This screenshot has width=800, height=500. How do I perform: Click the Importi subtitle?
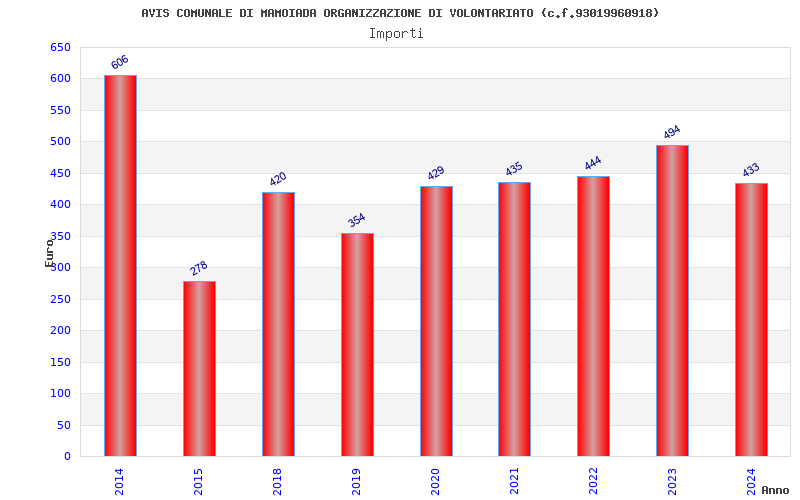pos(396,34)
